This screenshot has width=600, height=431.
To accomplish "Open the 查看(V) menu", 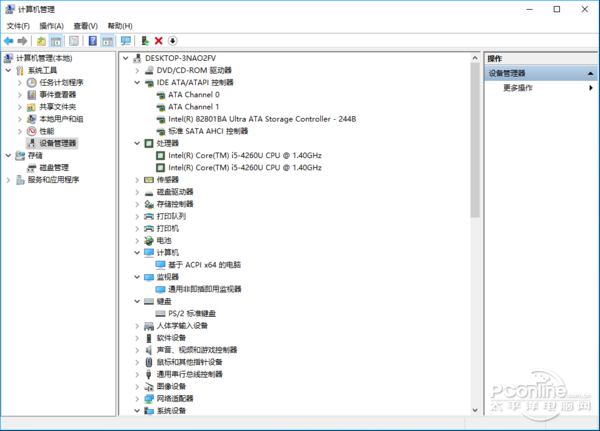I will pos(85,26).
